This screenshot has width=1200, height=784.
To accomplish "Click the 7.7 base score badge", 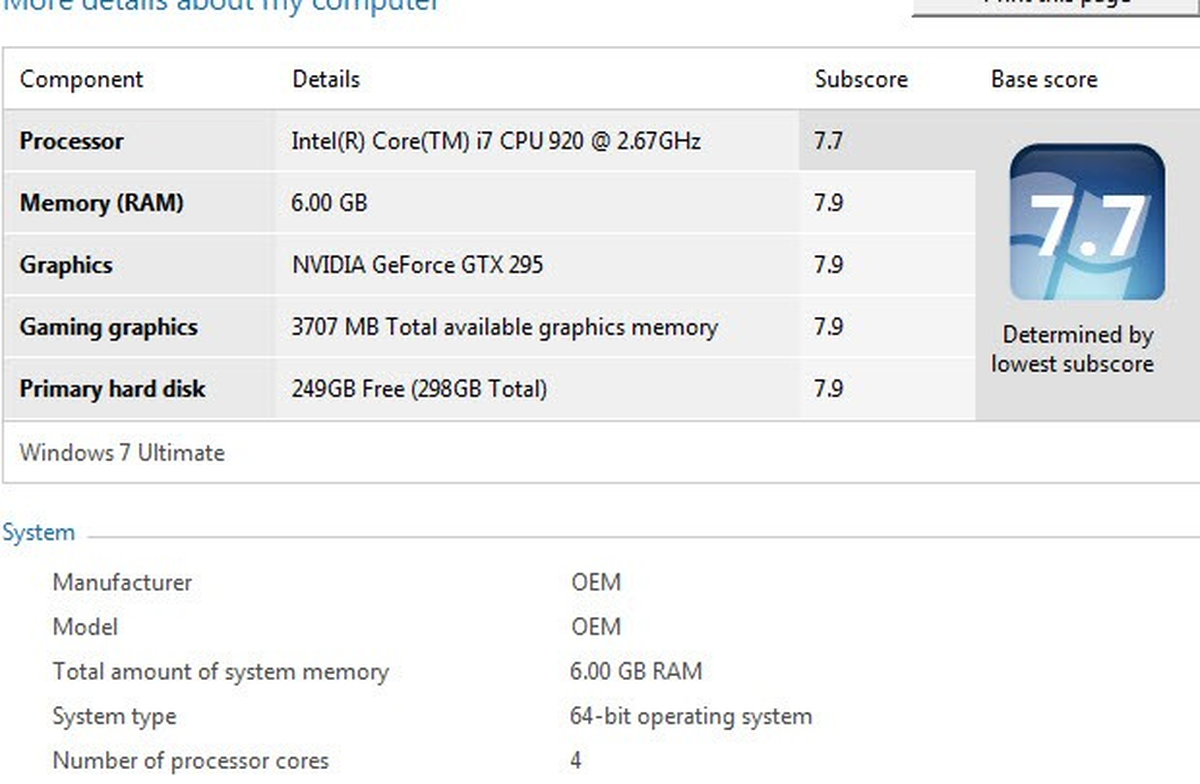I will [1087, 223].
